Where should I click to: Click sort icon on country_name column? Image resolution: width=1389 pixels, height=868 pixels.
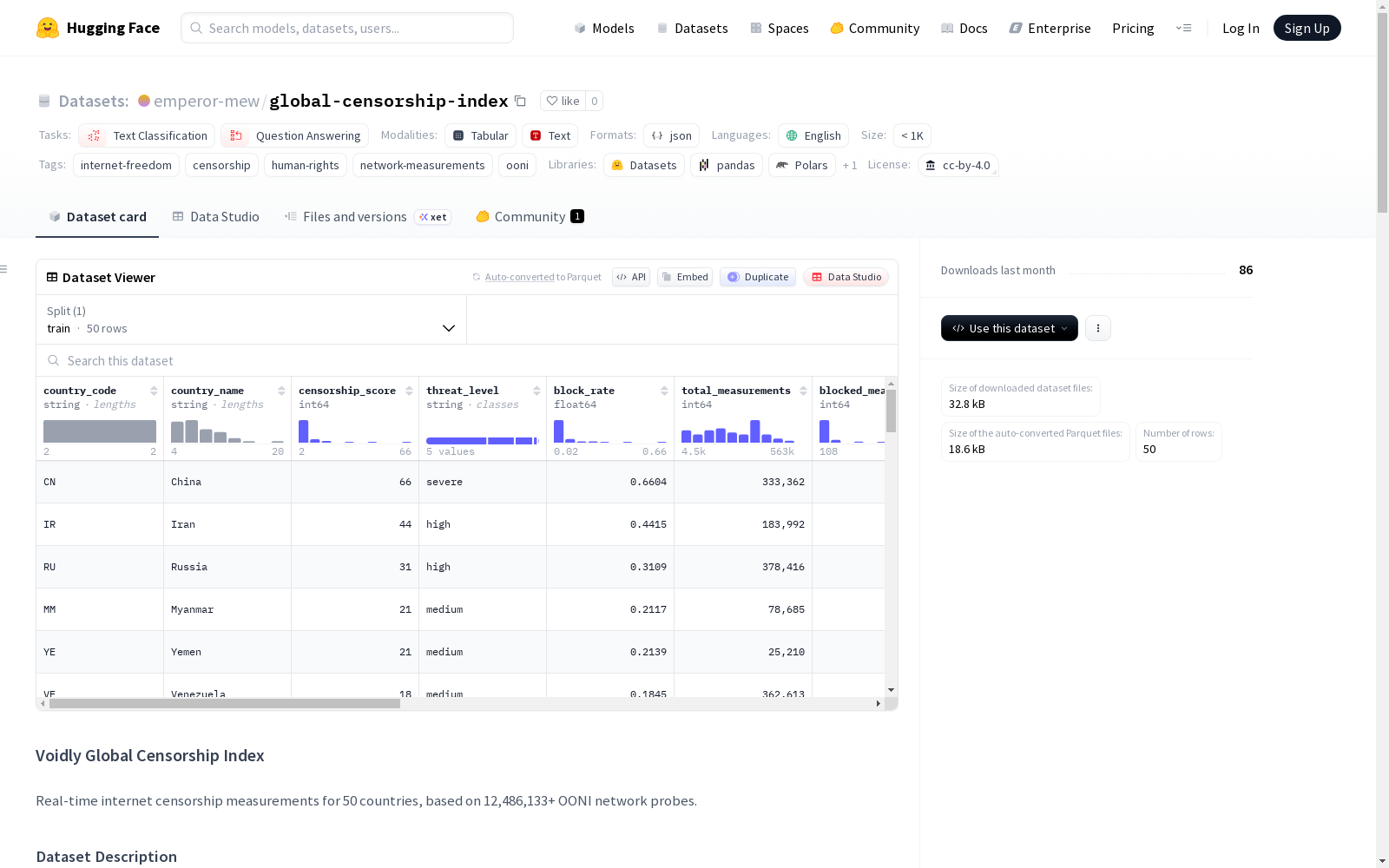click(281, 391)
